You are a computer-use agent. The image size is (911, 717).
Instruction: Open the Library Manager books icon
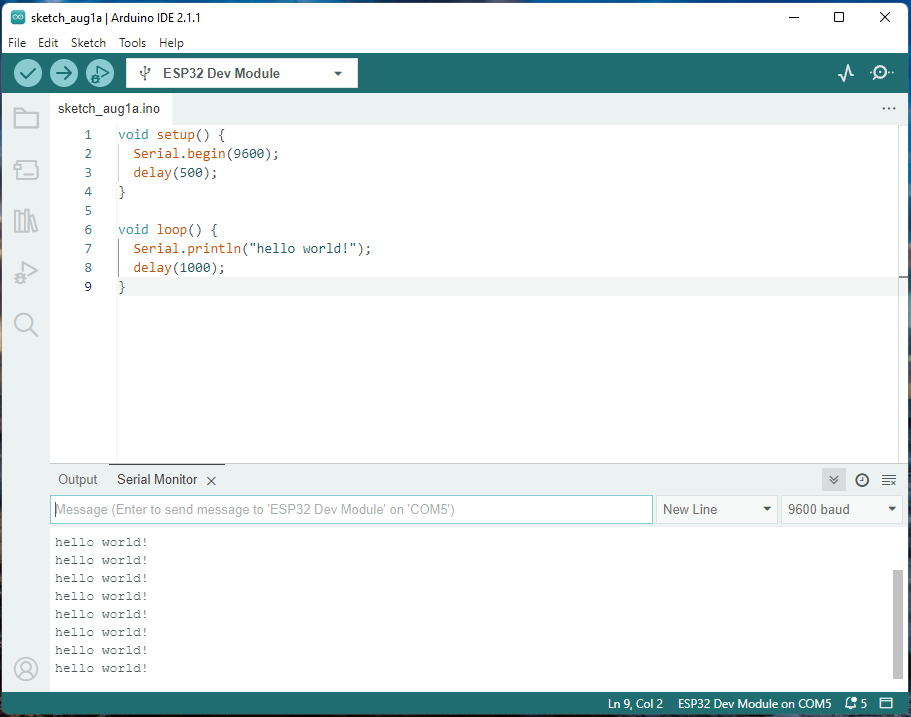(x=26, y=221)
